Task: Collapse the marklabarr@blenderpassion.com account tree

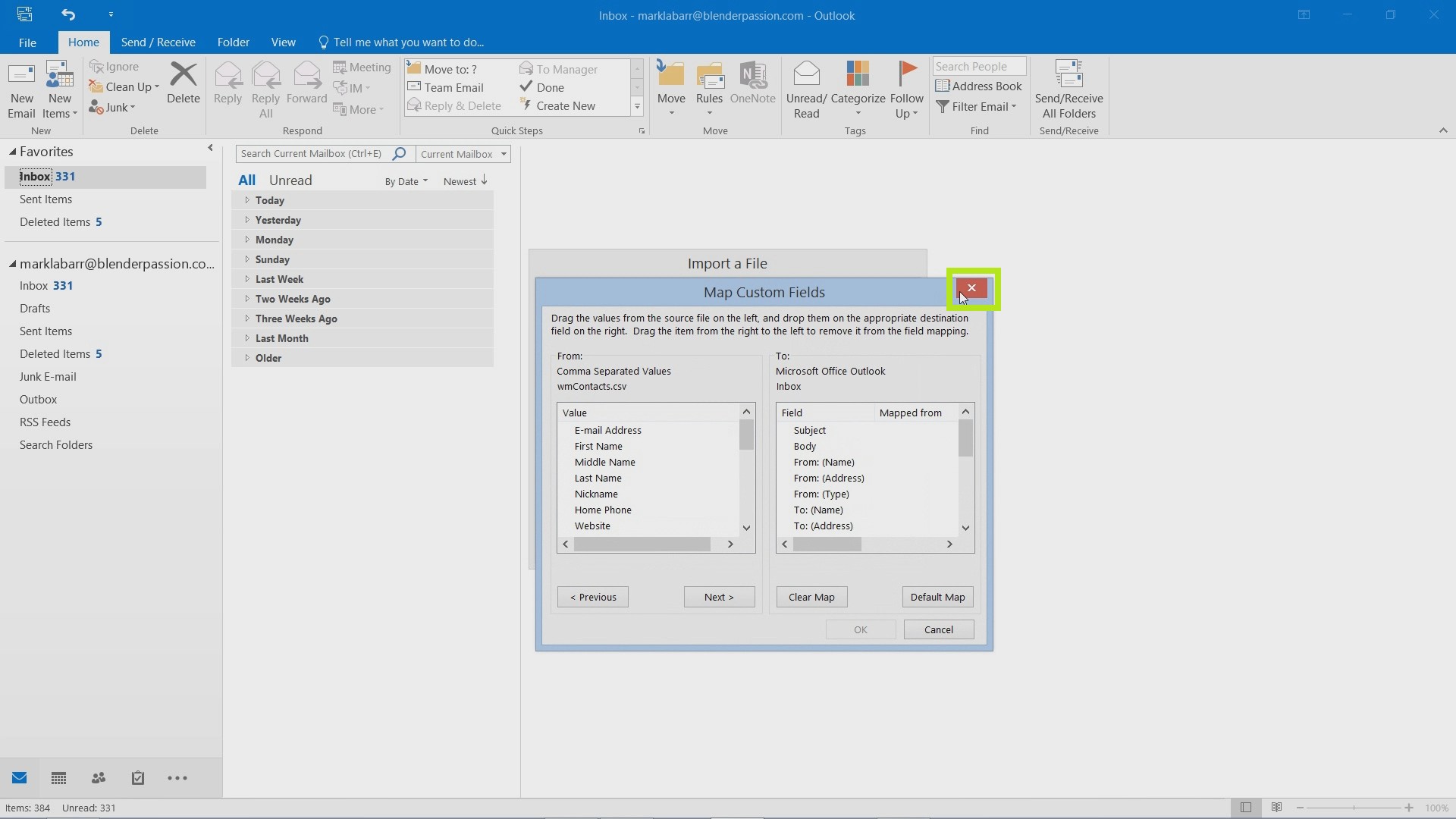Action: tap(12, 264)
